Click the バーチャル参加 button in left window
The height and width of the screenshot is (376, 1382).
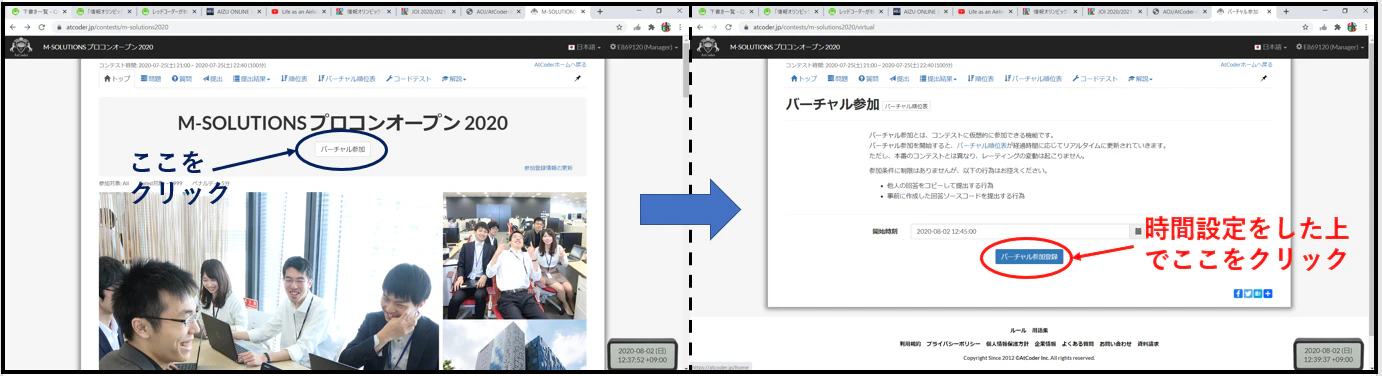tap(343, 149)
